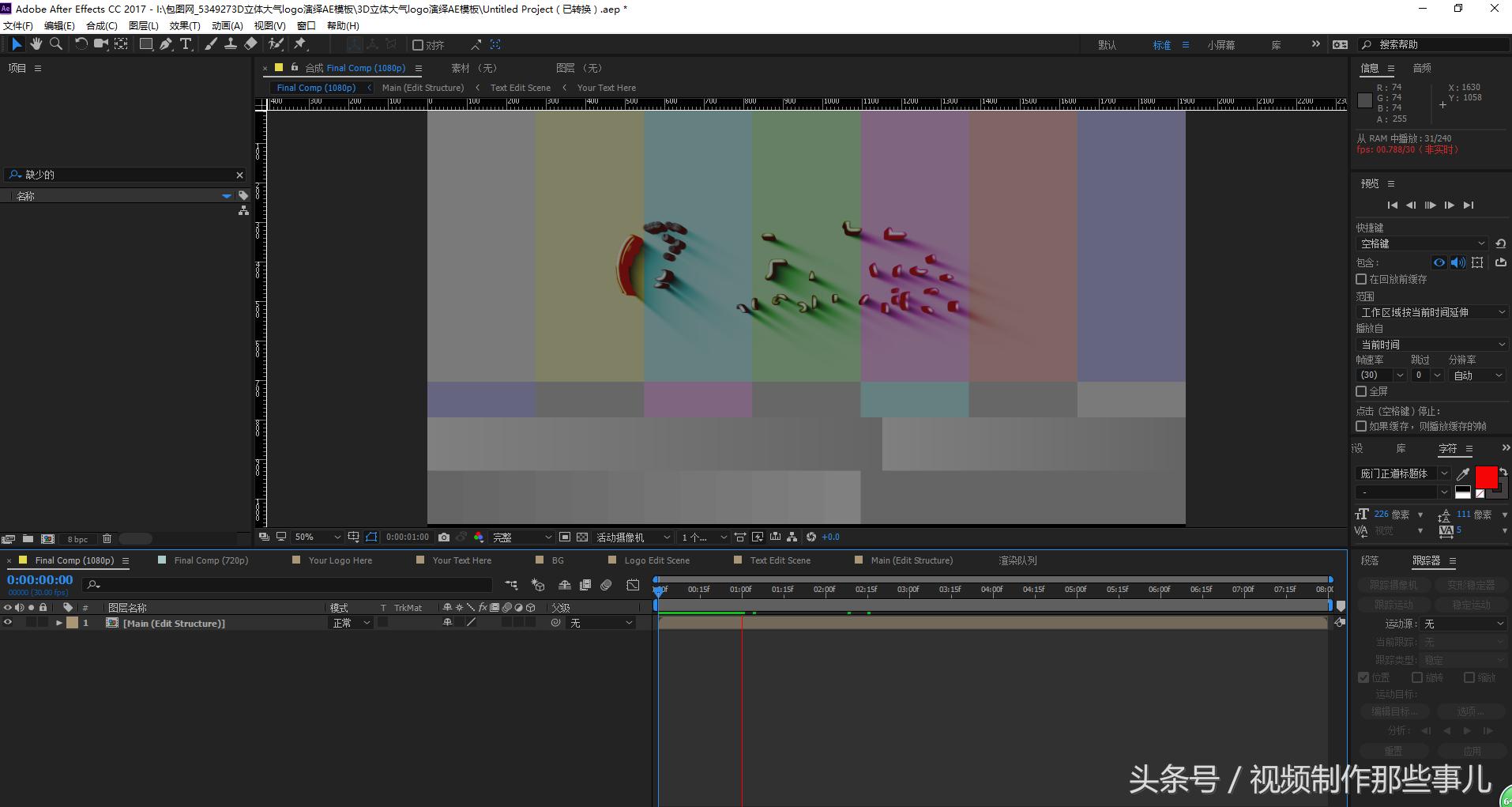Play the preview with the play button
This screenshot has height=807, width=1512.
[1430, 206]
